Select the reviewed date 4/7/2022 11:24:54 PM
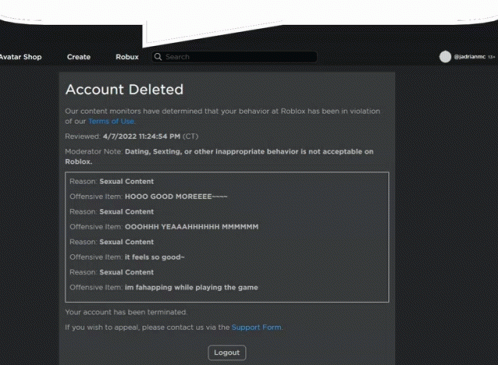498x365 pixels. click(x=141, y=136)
